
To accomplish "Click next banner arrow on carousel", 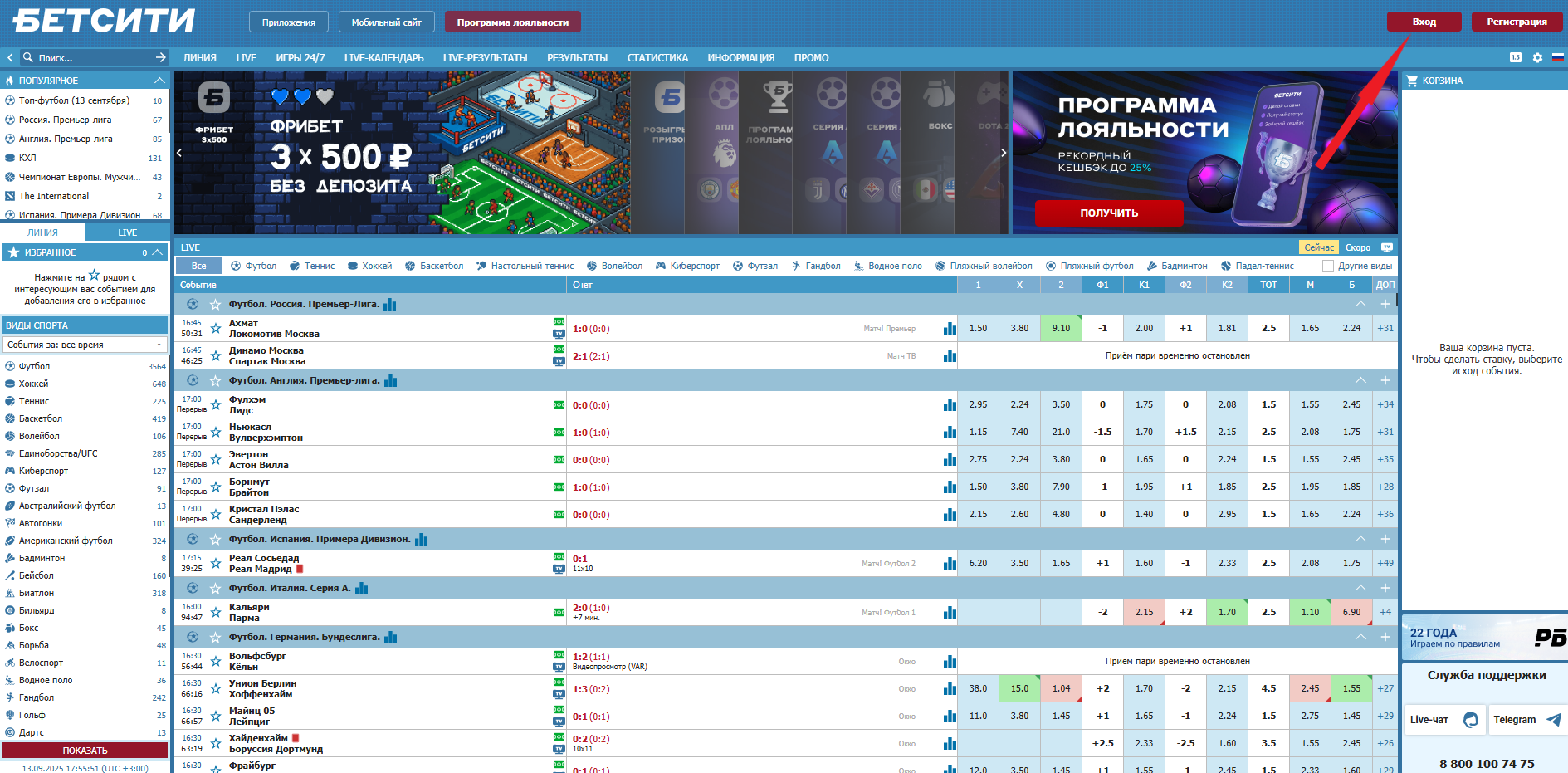I will 1003,153.
